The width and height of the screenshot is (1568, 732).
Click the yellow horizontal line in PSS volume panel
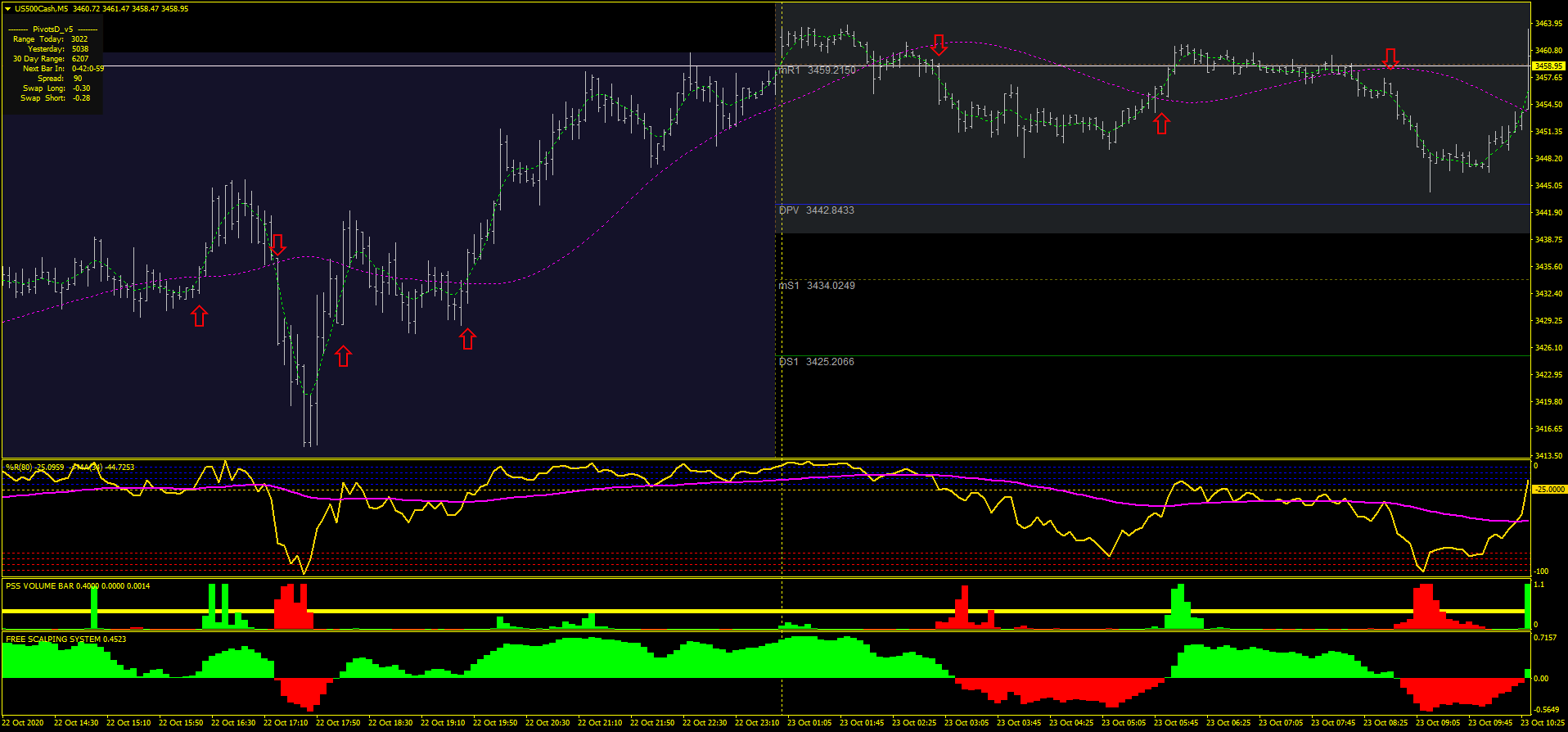pyautogui.click(x=655, y=611)
